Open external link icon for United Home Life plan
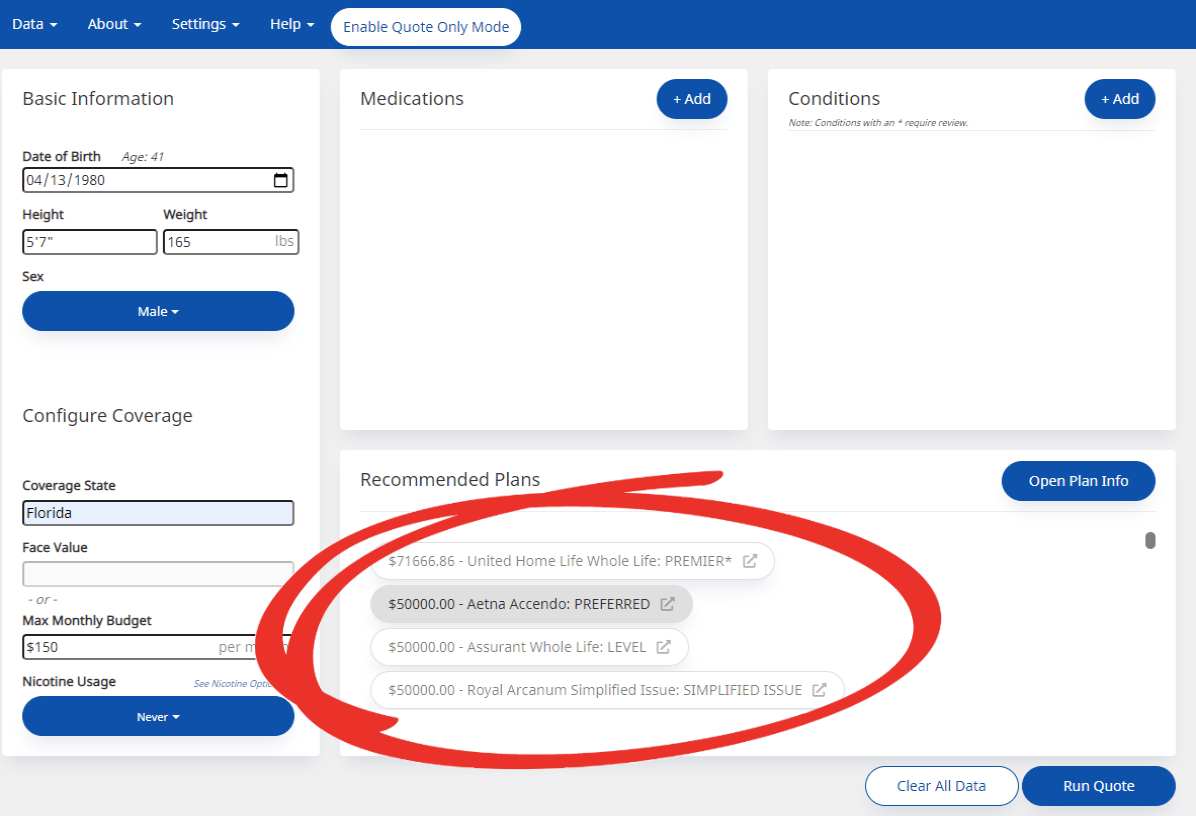 (x=750, y=561)
